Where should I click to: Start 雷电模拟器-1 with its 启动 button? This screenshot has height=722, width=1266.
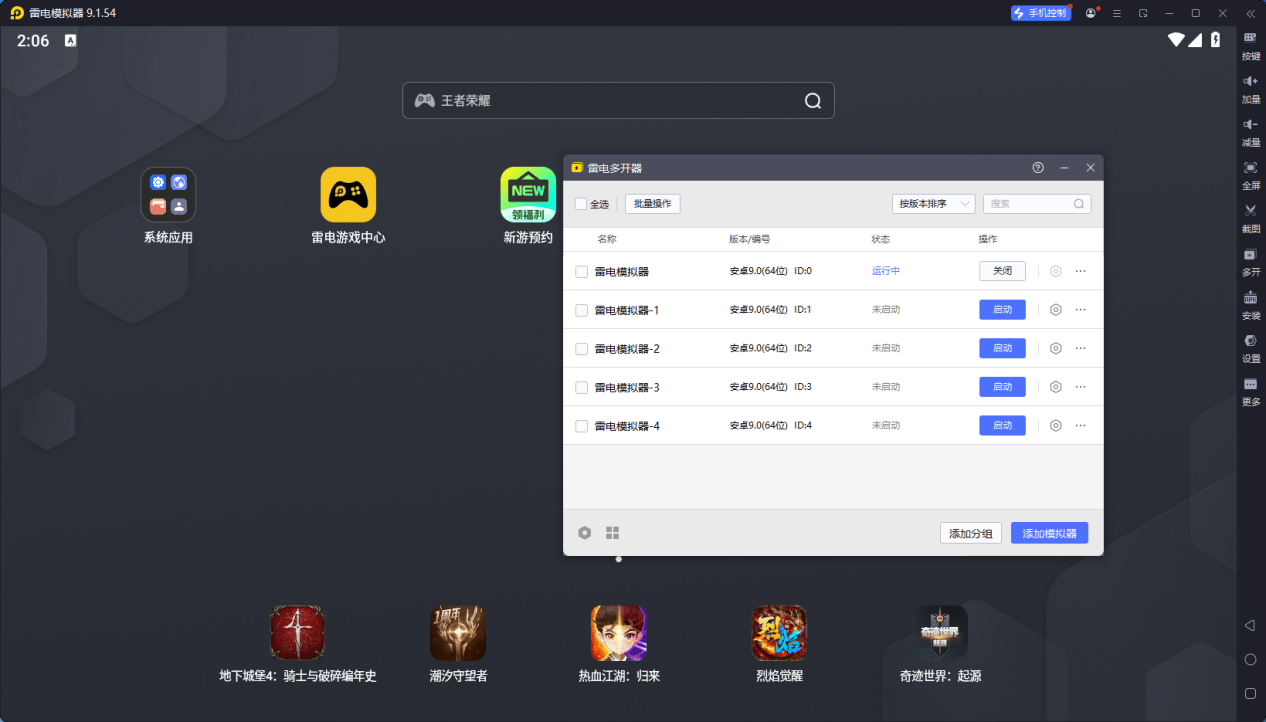1001,309
